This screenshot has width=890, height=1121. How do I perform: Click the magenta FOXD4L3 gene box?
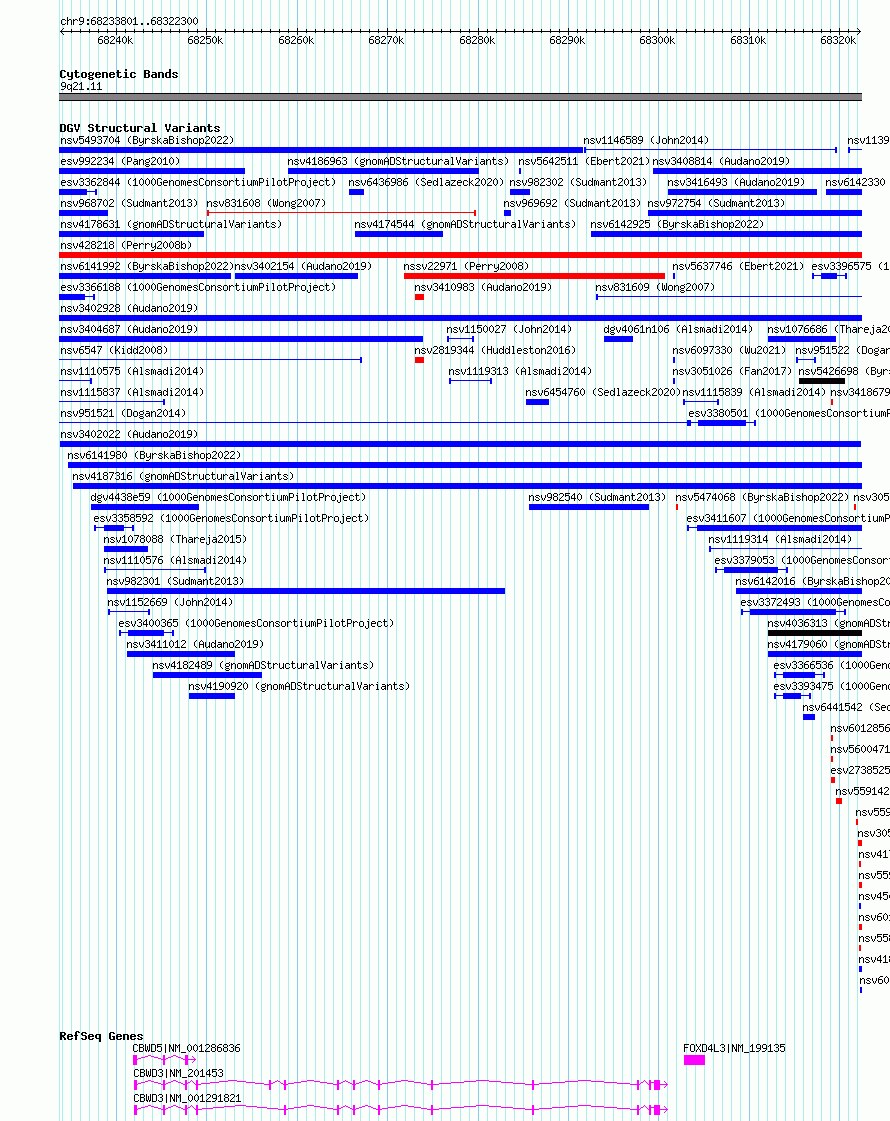(x=694, y=1060)
